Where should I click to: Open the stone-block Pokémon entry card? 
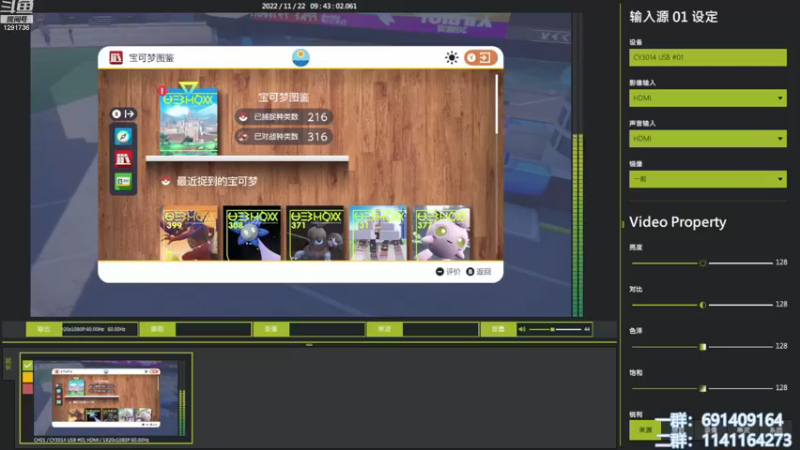click(x=379, y=233)
